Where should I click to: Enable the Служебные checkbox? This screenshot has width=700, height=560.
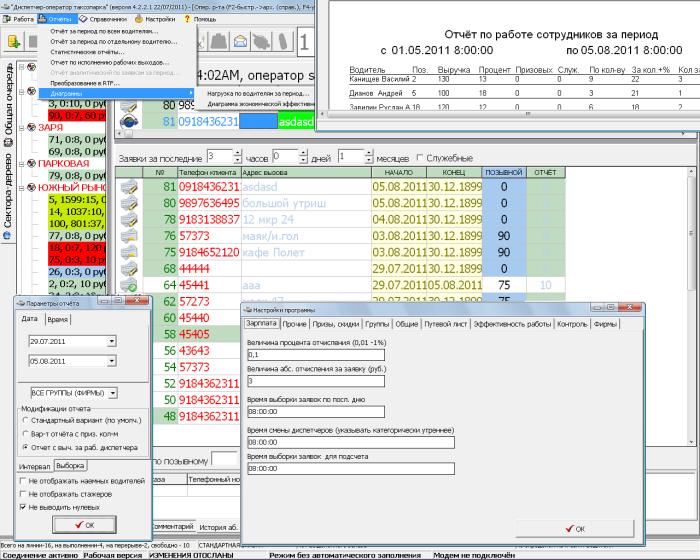click(x=418, y=158)
